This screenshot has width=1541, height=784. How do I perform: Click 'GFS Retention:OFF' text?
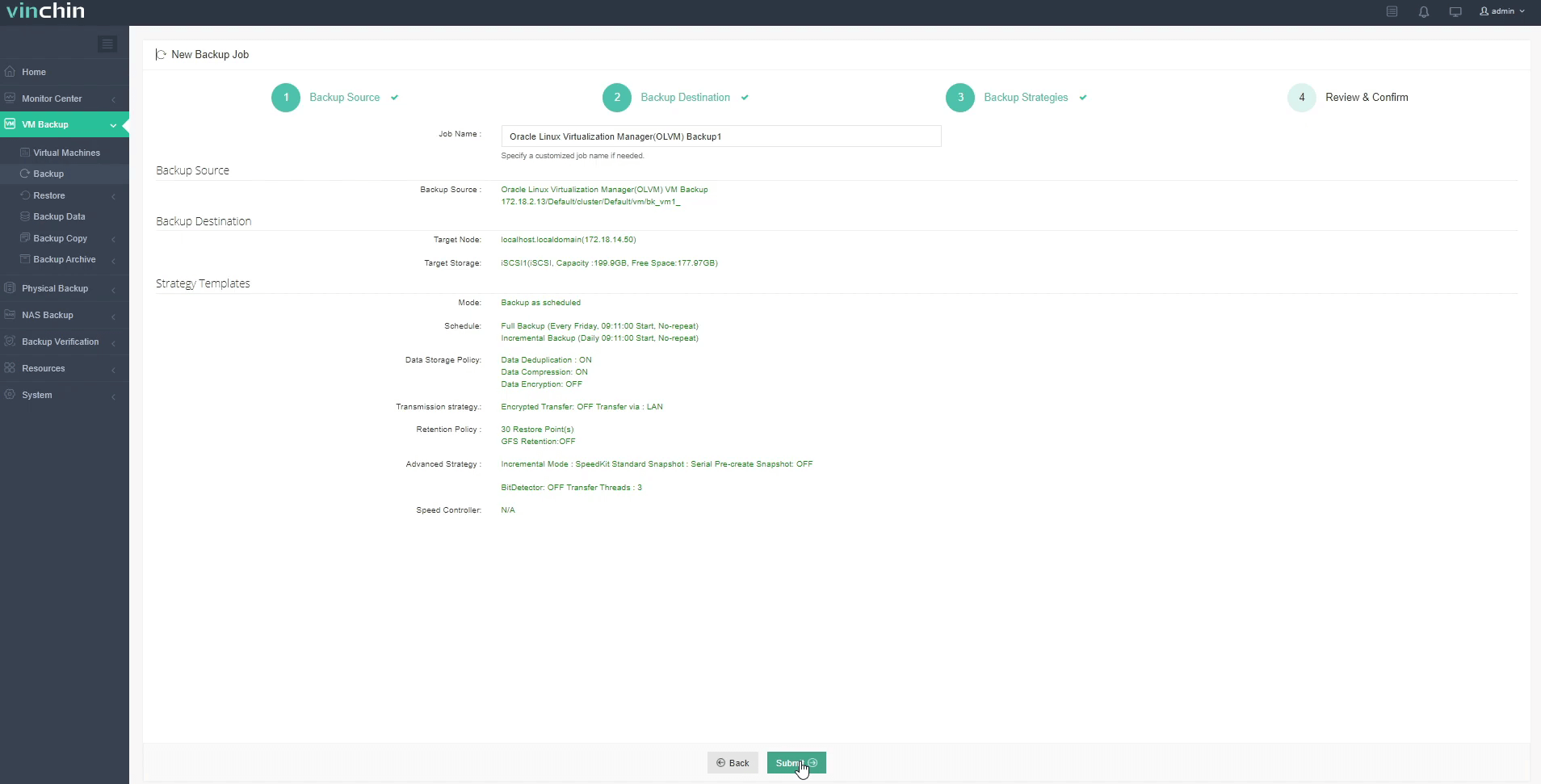pyautogui.click(x=538, y=442)
